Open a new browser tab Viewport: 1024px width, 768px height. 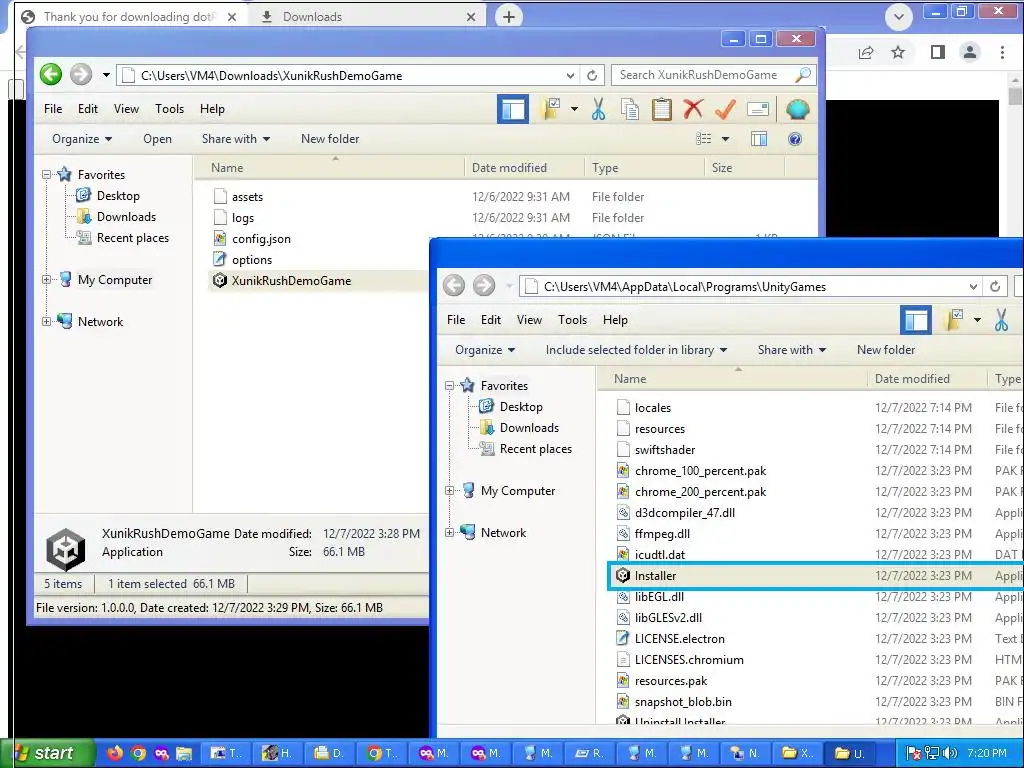point(509,17)
